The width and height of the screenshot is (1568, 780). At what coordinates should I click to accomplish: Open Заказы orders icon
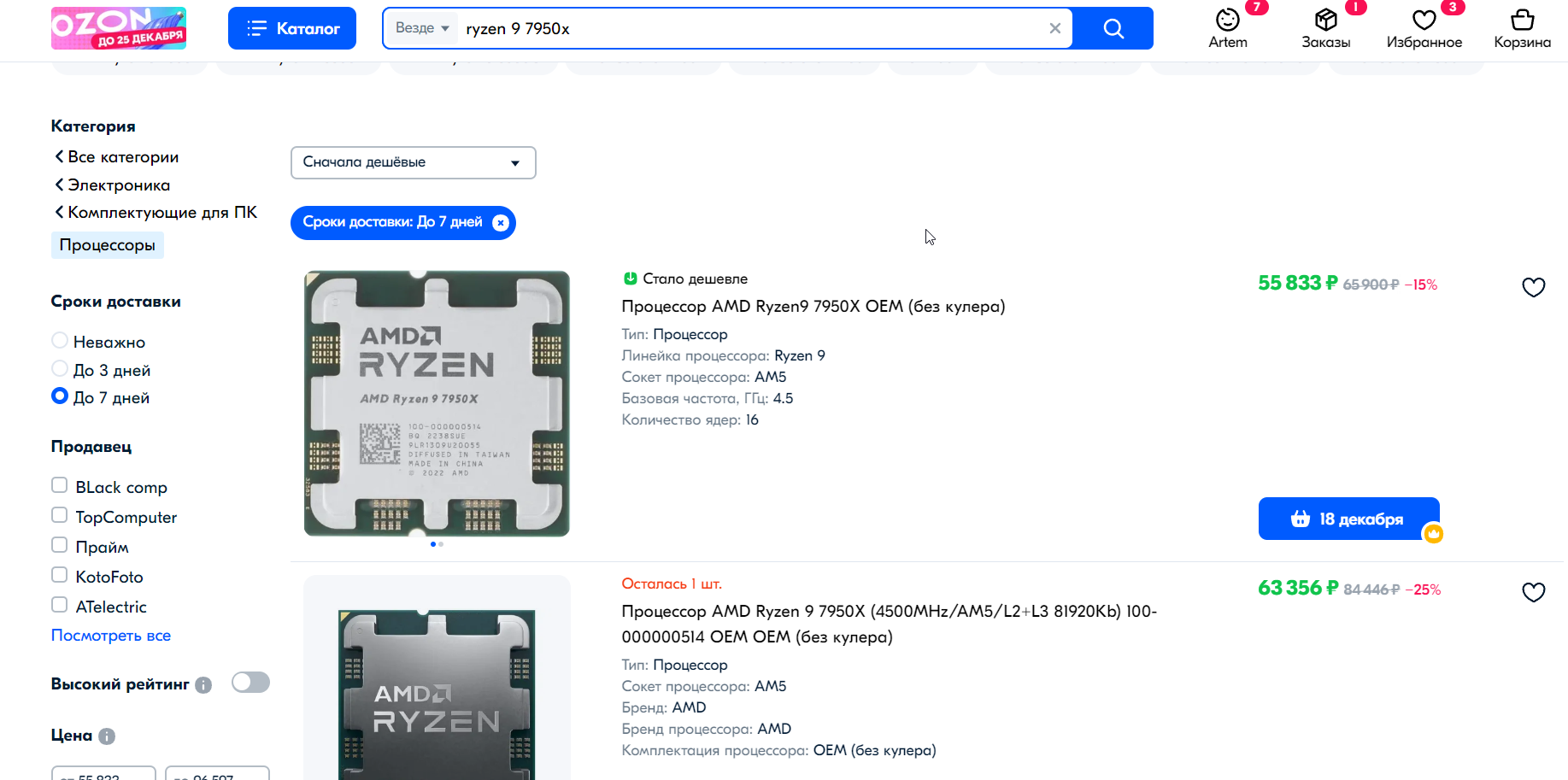tap(1326, 28)
